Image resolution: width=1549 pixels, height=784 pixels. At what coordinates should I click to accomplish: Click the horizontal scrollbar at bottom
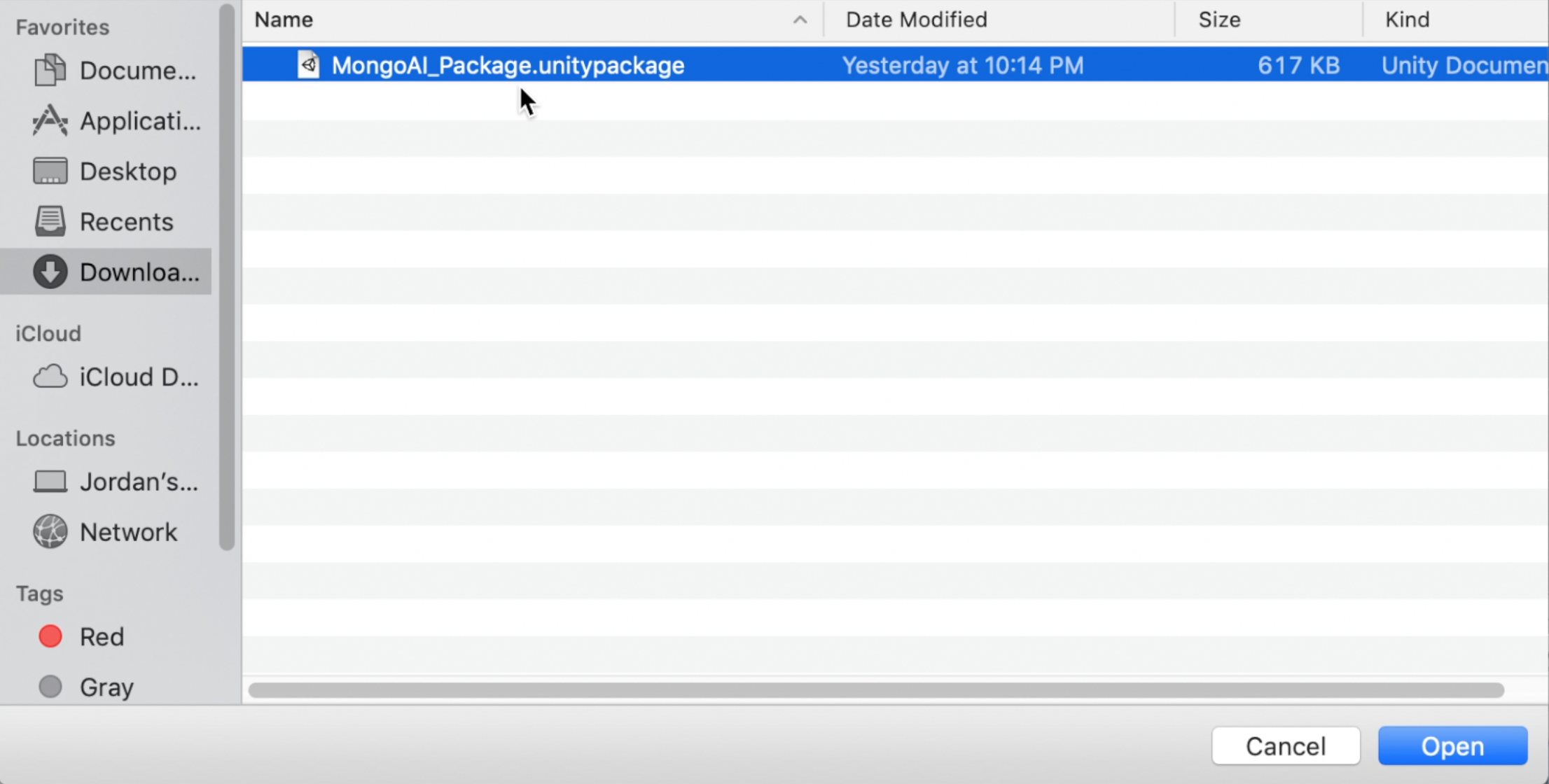pos(875,690)
